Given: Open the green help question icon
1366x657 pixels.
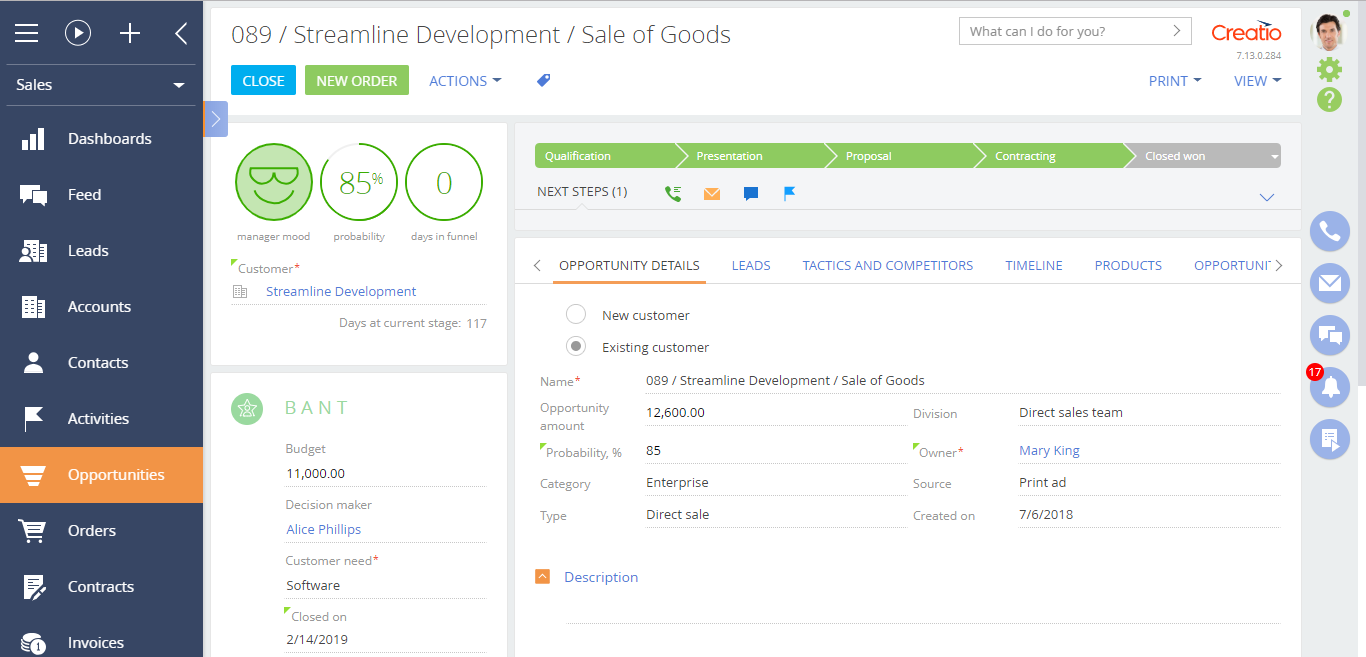Looking at the screenshot, I should point(1329,99).
